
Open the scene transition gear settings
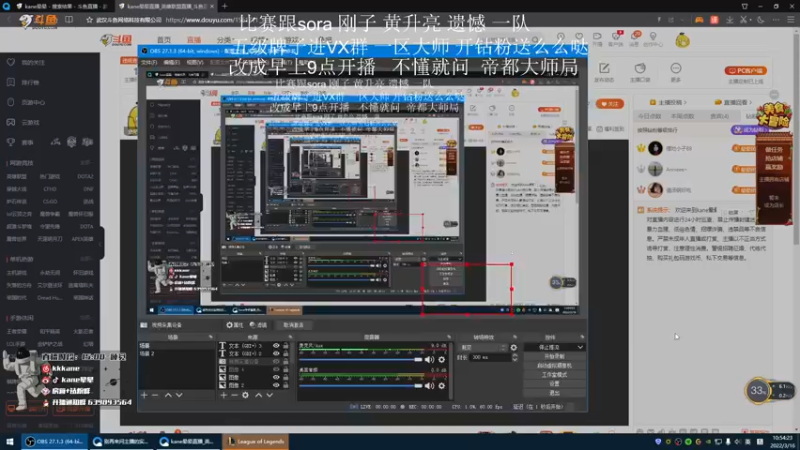514,347
